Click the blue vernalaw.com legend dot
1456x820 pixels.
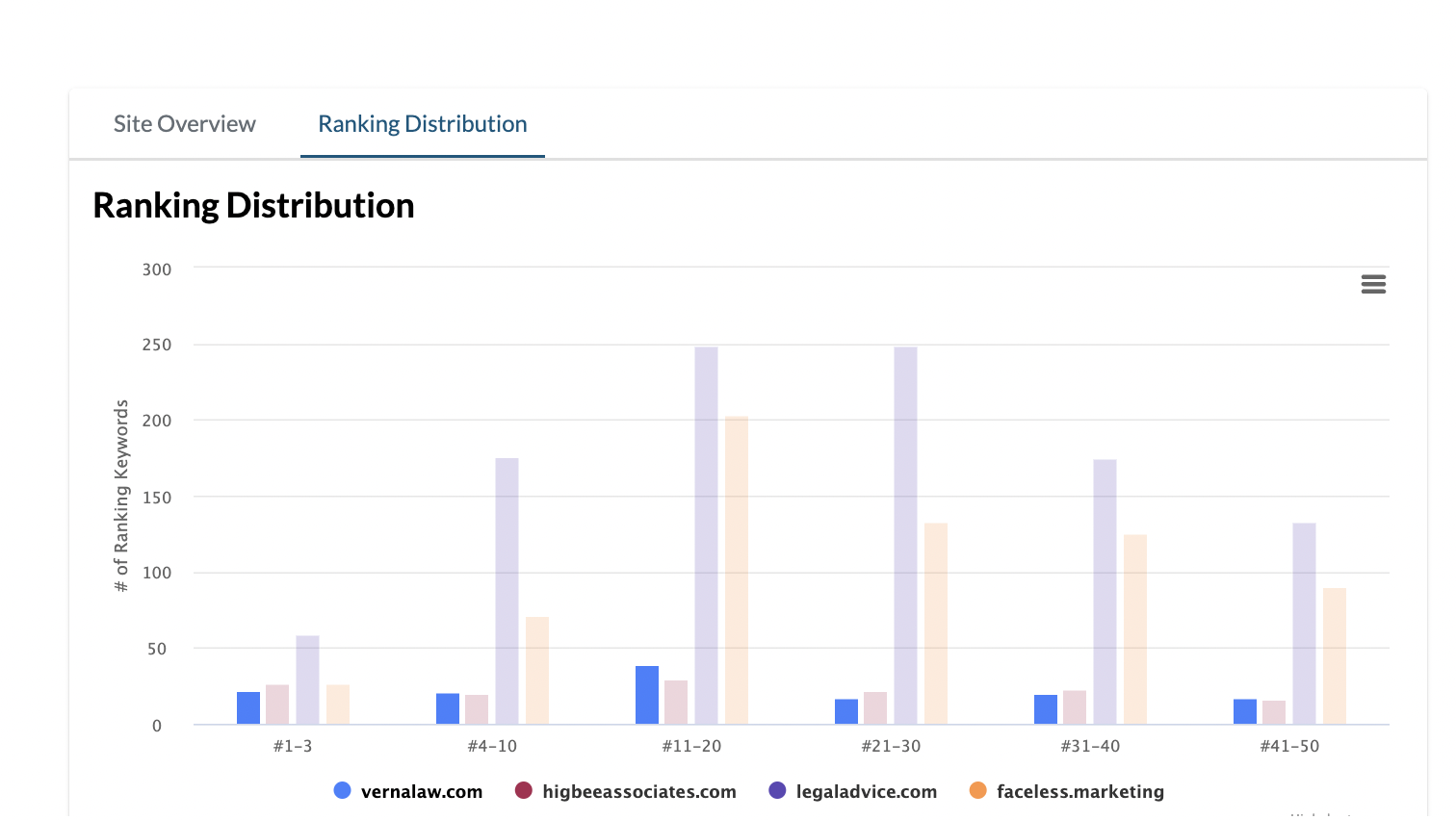pyautogui.click(x=342, y=791)
